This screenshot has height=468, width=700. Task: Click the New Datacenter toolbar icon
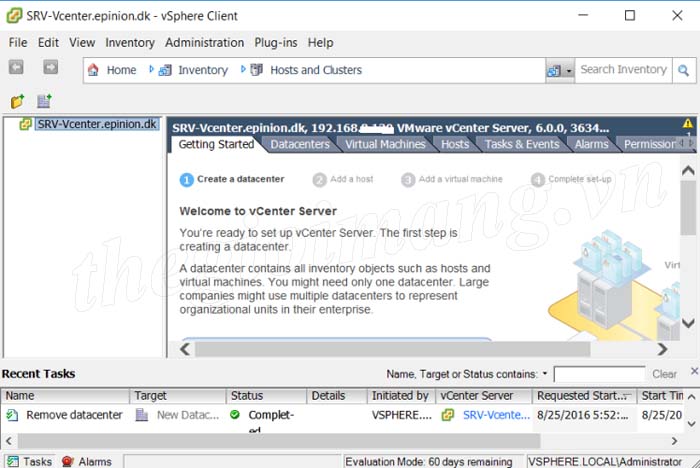(x=44, y=101)
